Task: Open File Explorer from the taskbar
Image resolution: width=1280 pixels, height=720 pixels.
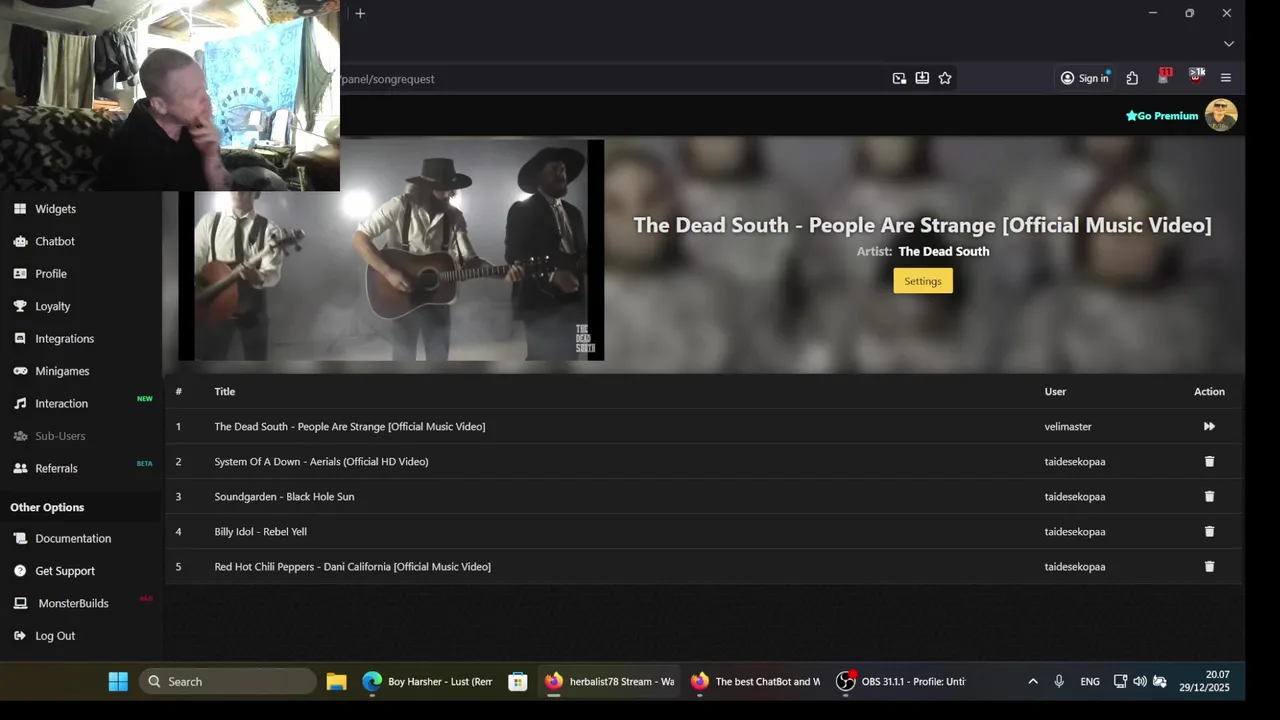Action: click(x=336, y=681)
